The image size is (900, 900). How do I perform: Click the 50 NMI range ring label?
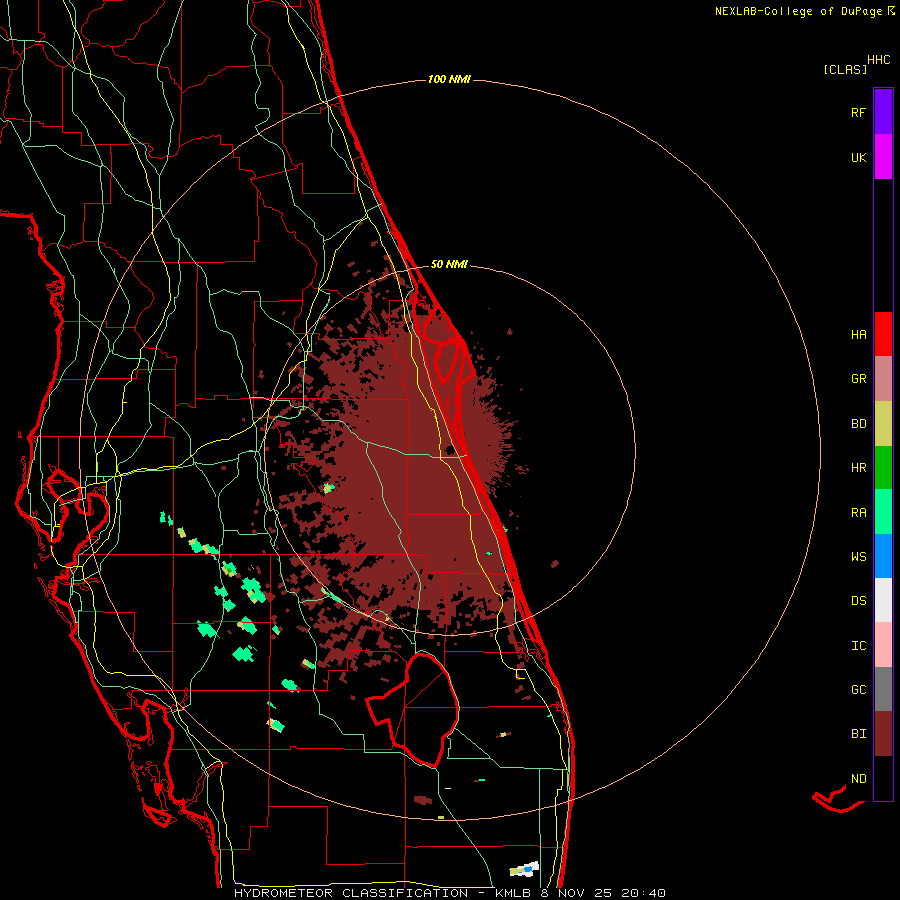(449, 264)
